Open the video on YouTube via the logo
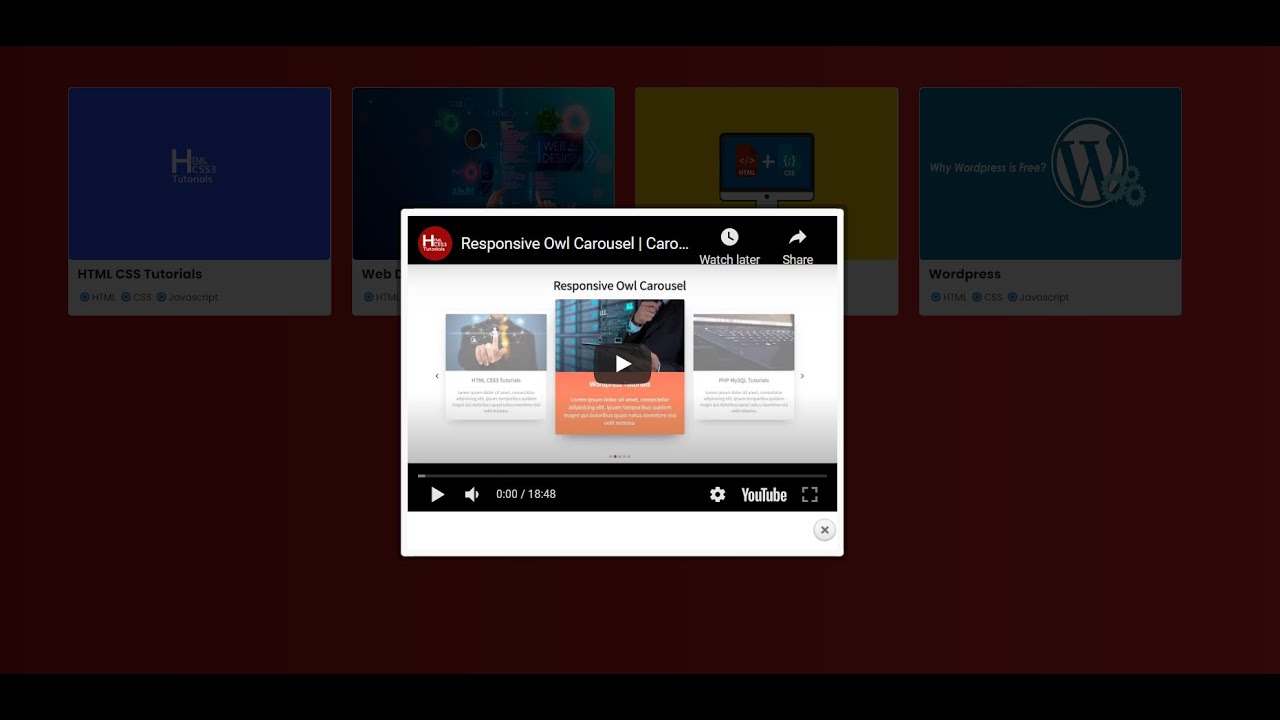The height and width of the screenshot is (720, 1280). coord(764,494)
